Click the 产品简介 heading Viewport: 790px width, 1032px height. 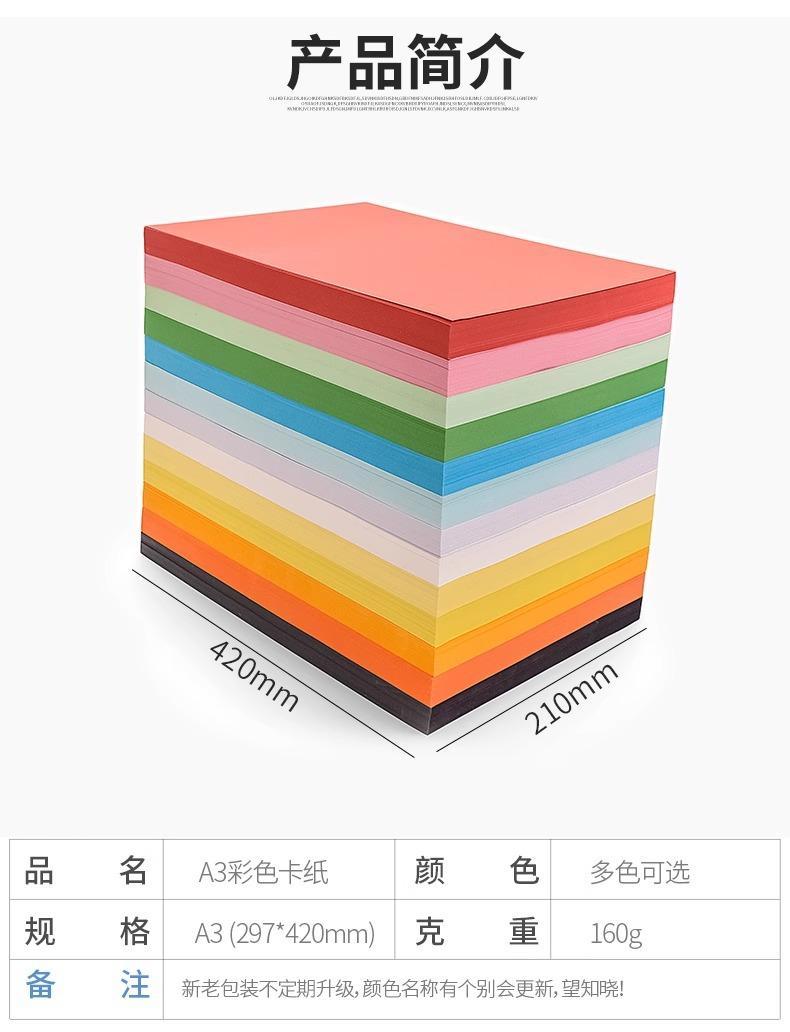405,62
